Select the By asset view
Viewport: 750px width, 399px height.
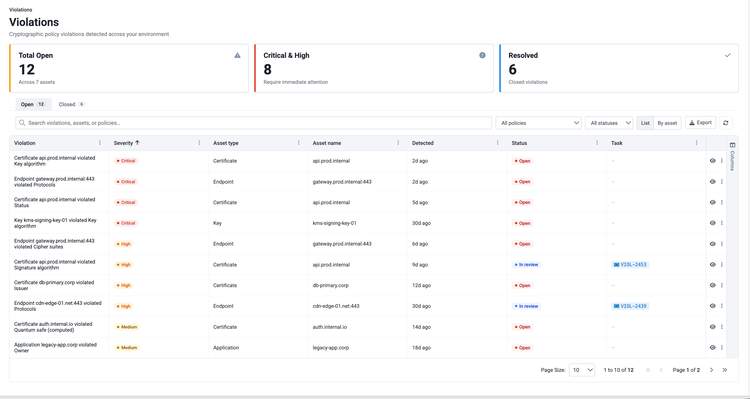(x=667, y=123)
